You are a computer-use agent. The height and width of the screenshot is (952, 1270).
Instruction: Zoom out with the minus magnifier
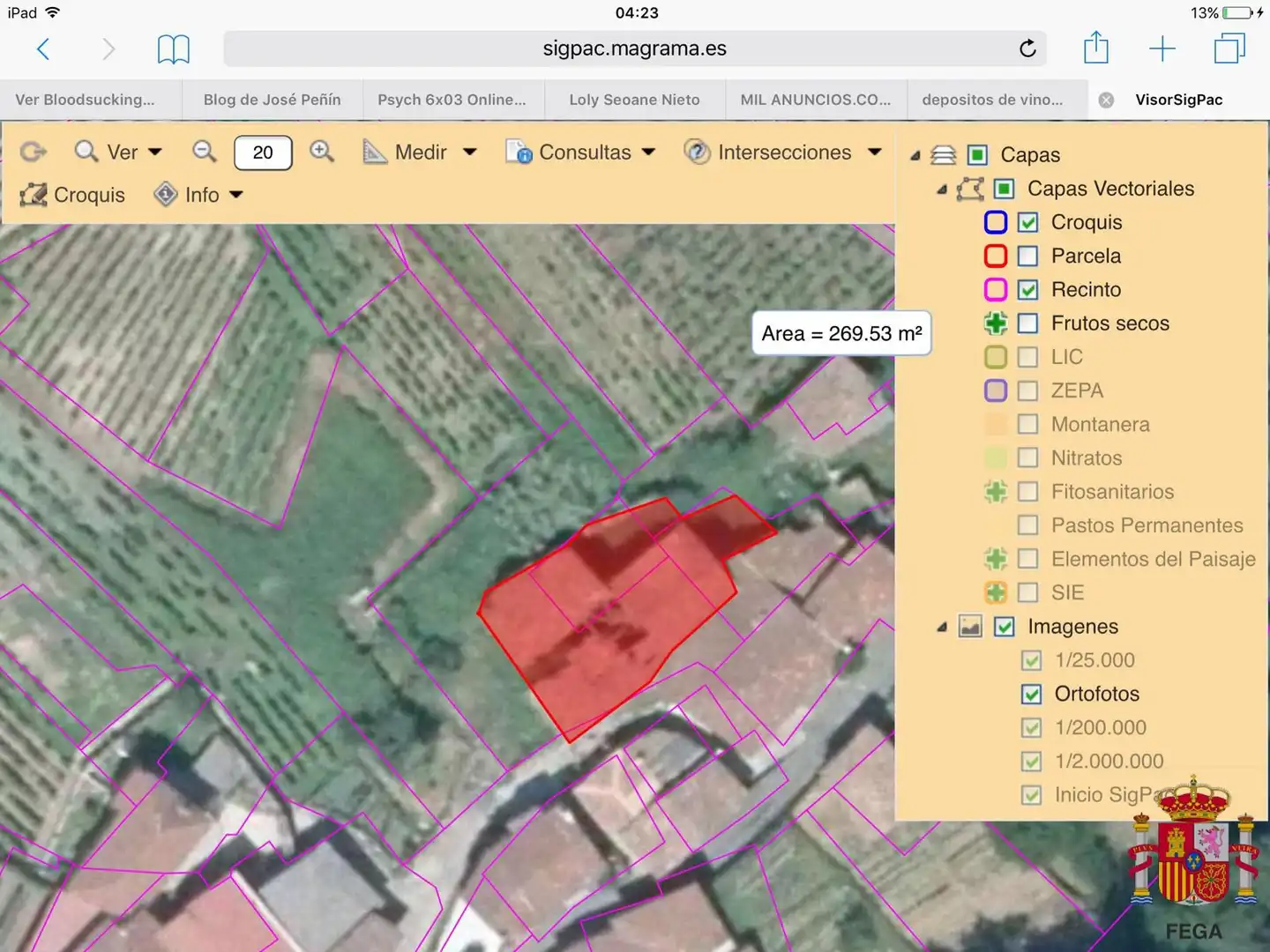point(205,152)
